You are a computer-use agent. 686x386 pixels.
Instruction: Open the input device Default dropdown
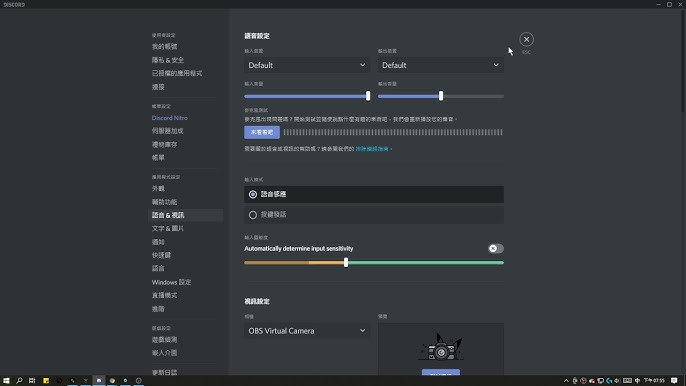click(307, 65)
